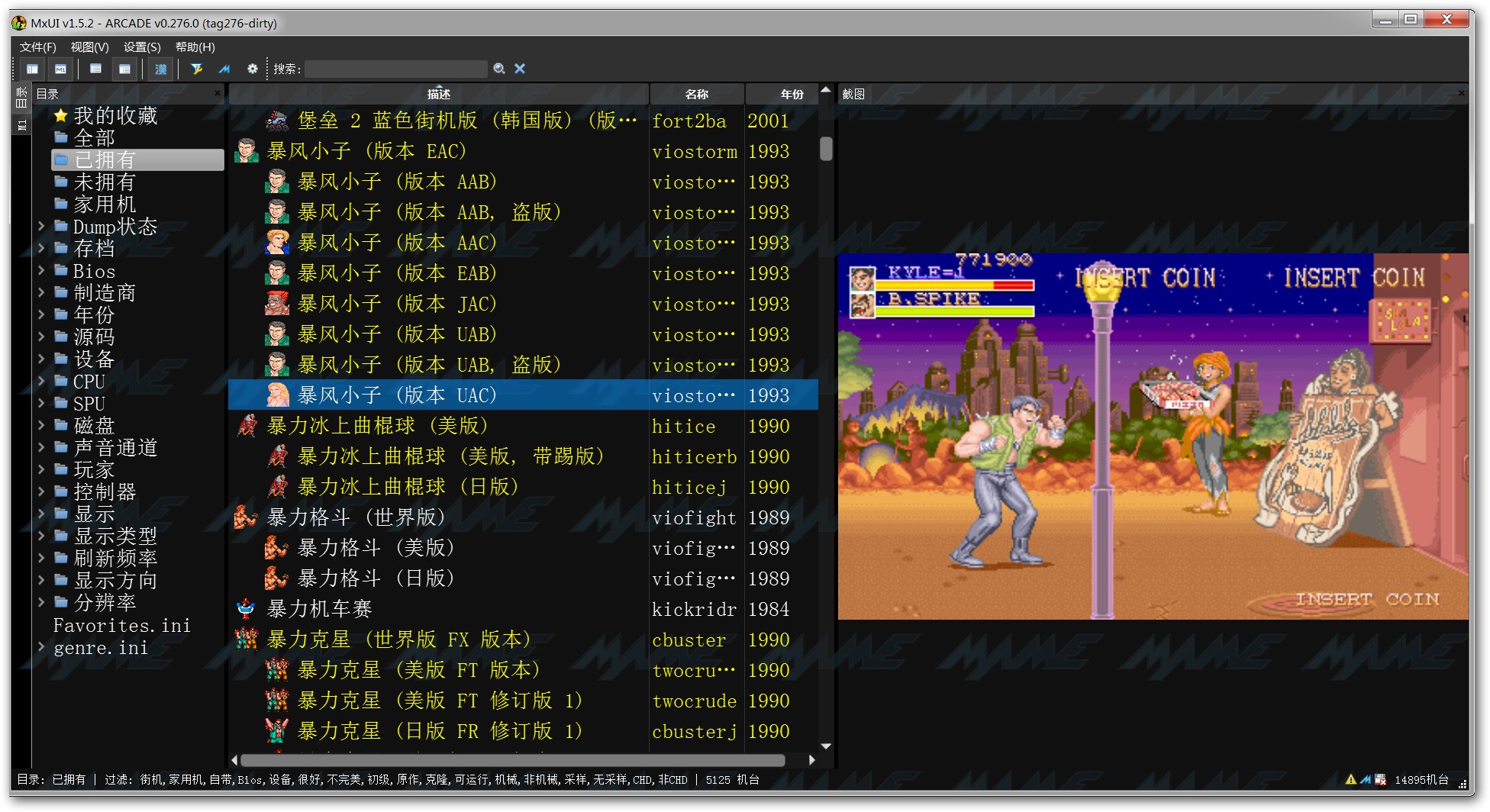Click icon of 暴力冰上曲棍球 (美版)

click(x=247, y=426)
